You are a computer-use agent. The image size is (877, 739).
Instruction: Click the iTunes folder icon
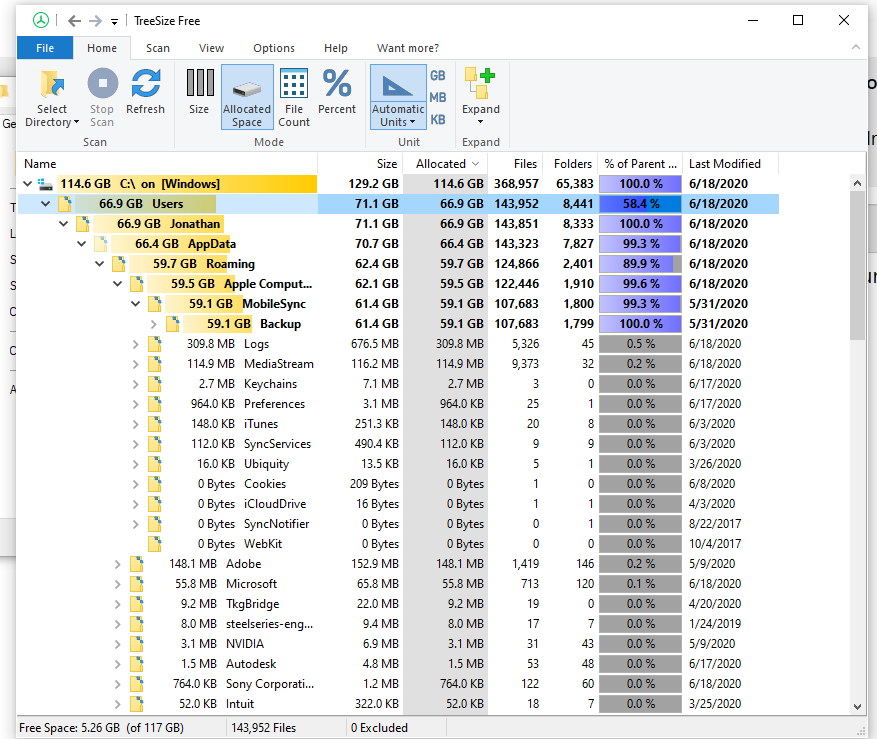tap(155, 423)
